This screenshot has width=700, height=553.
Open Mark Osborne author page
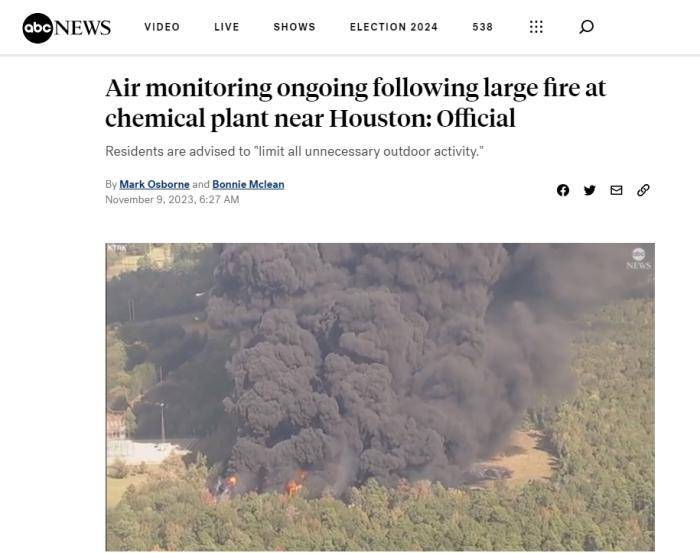click(154, 184)
